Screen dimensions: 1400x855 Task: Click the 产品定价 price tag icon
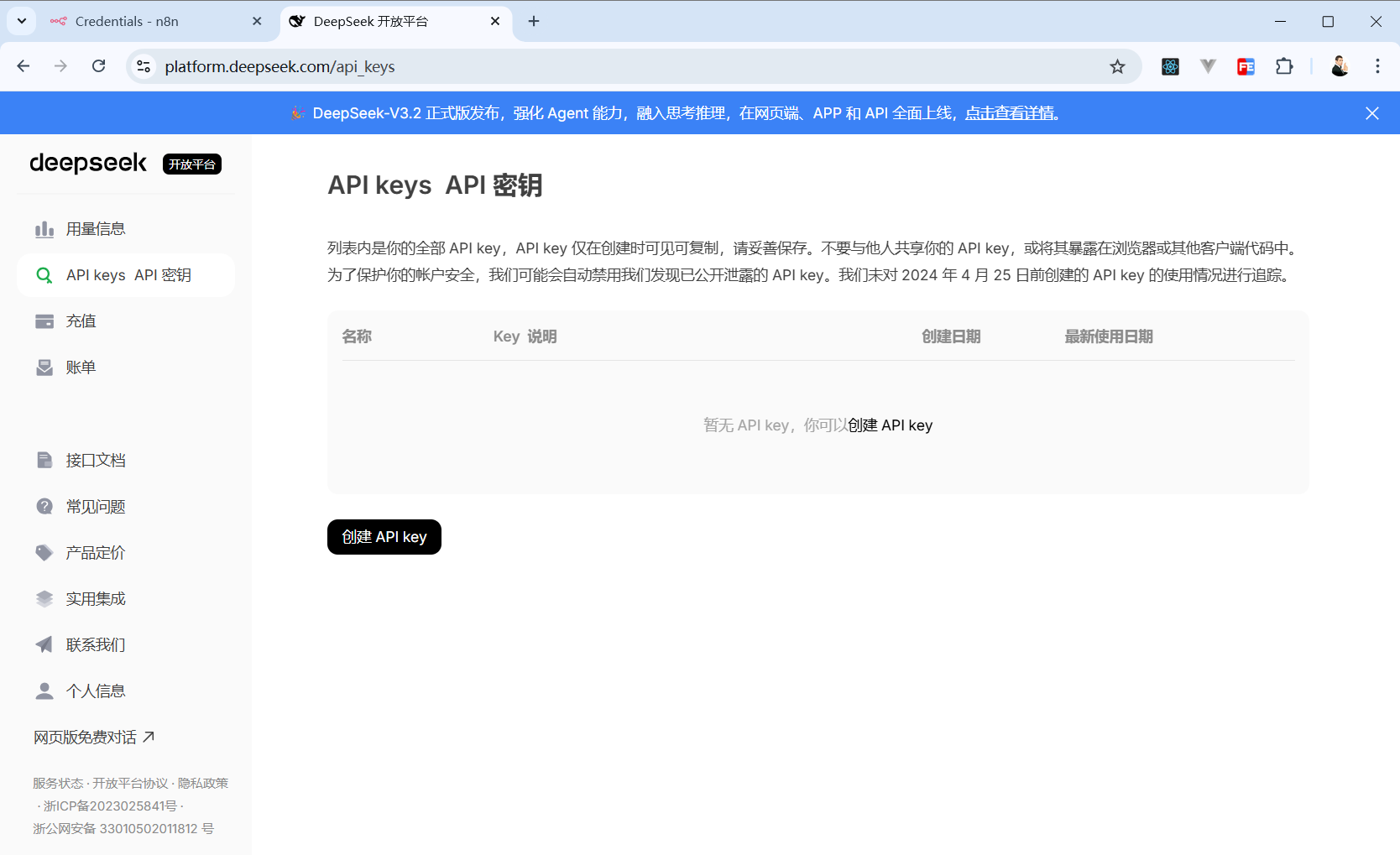[44, 552]
